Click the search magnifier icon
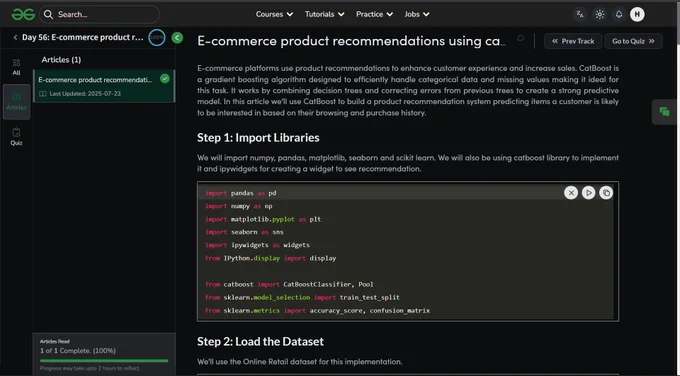Viewport: 680px width, 376px height. point(48,14)
